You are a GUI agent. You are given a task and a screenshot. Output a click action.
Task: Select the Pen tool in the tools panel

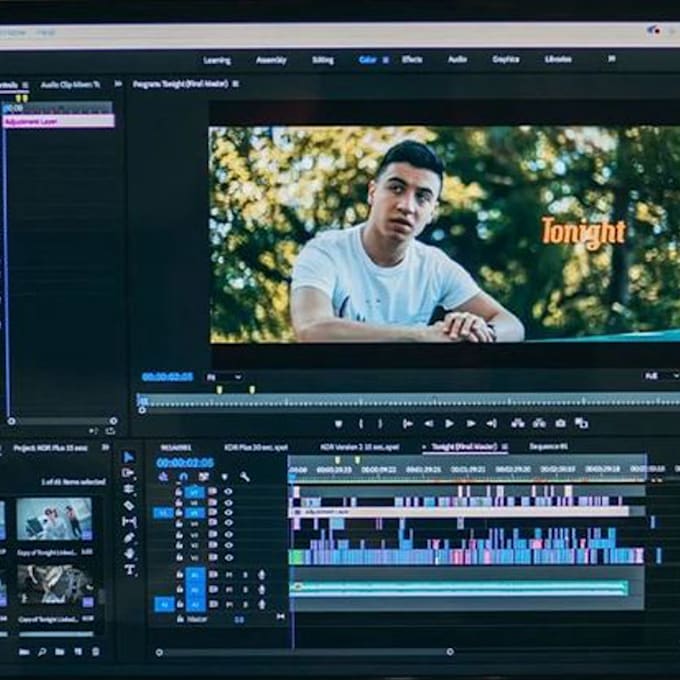tap(129, 537)
